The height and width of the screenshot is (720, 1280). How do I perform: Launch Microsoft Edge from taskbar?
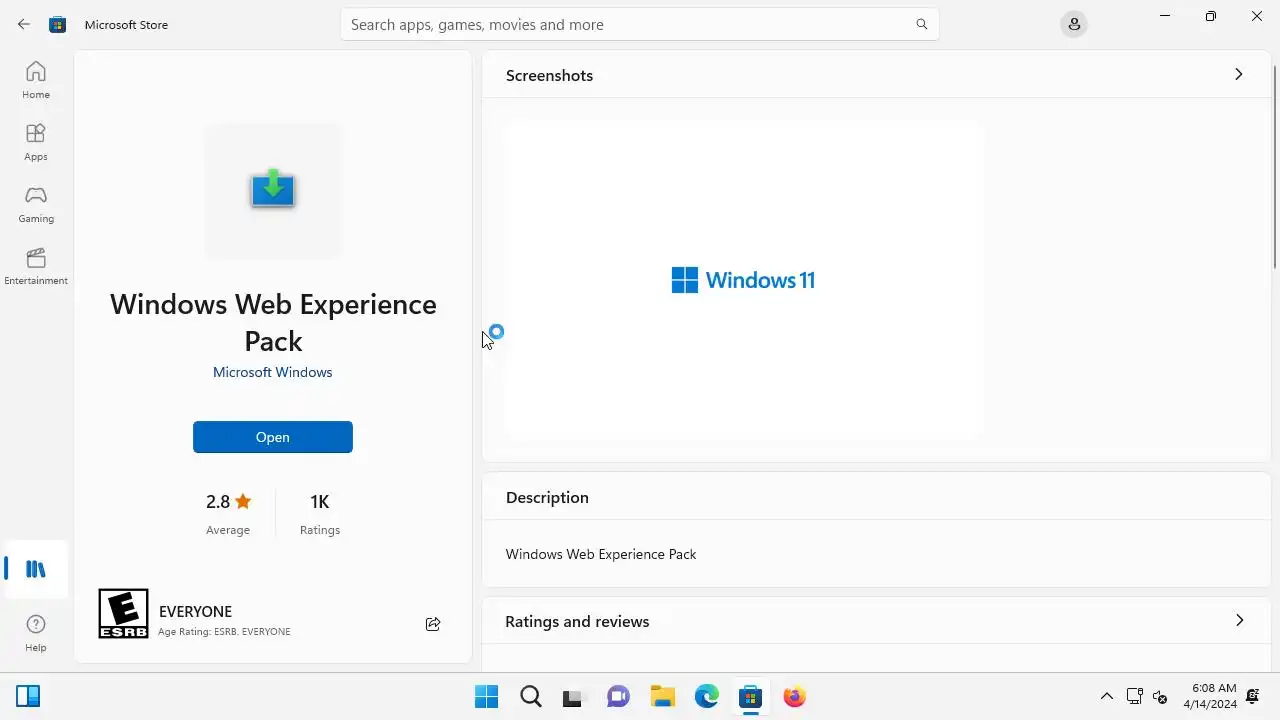click(x=706, y=696)
